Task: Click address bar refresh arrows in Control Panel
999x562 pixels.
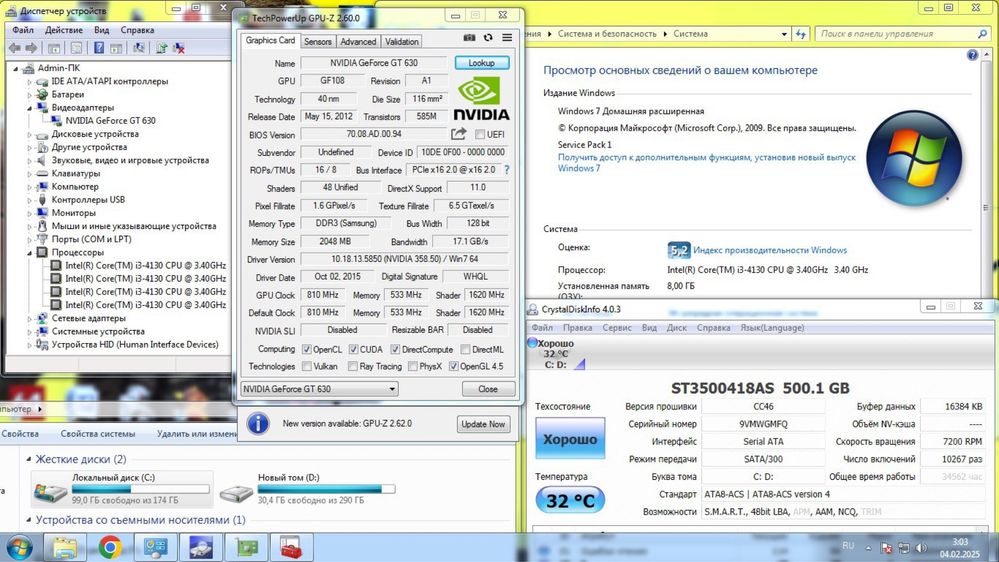Action: (x=801, y=34)
